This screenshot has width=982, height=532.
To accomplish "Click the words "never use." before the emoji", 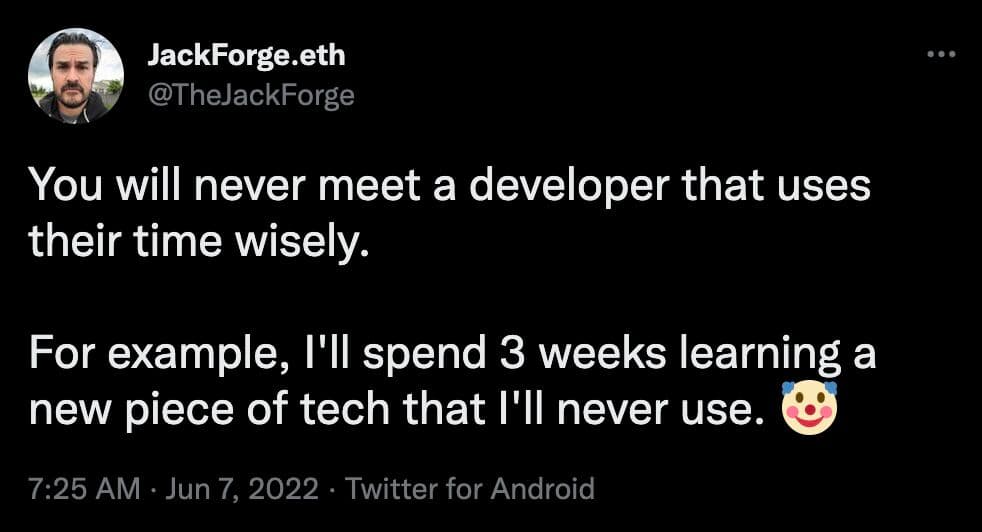I will (x=661, y=410).
